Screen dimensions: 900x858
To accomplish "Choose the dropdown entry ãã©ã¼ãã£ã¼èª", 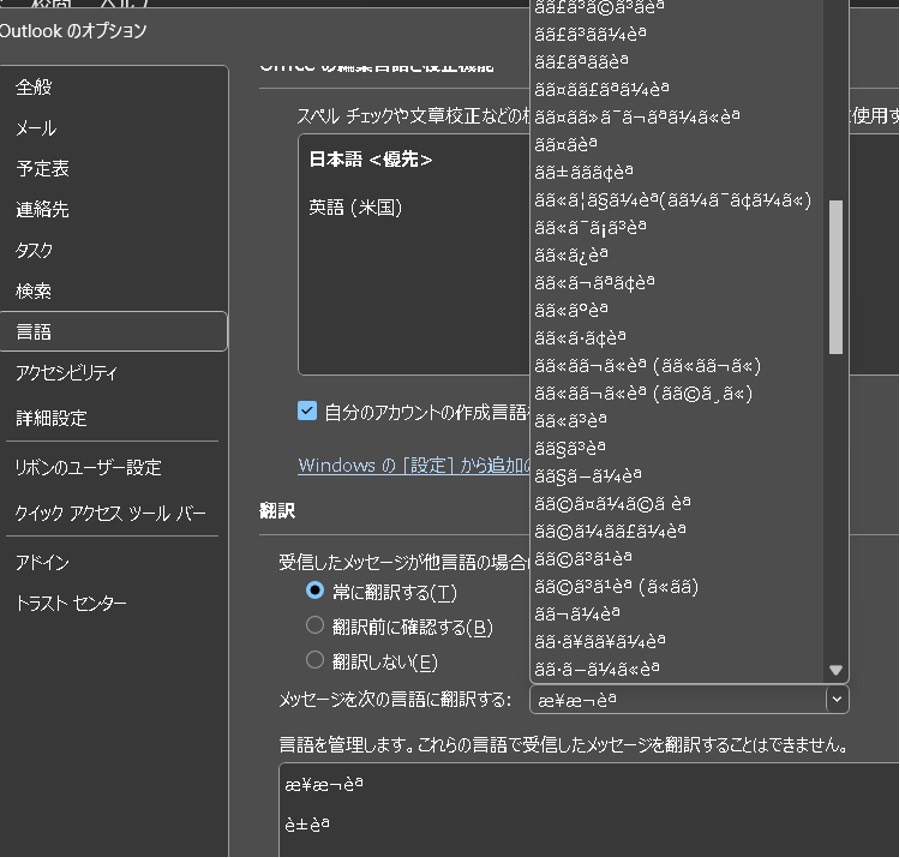I will pos(610,531).
